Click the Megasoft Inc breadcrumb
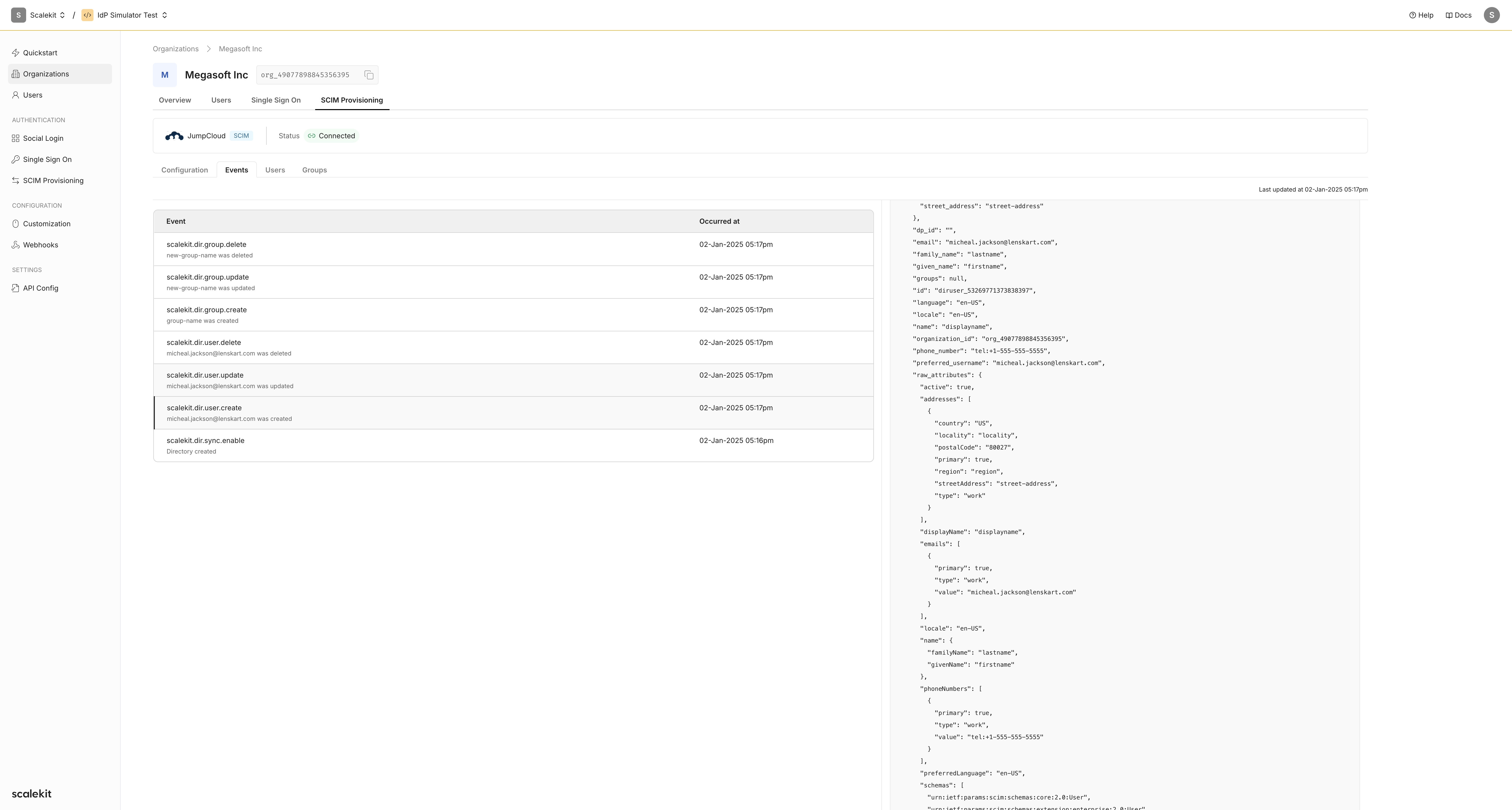The image size is (1512, 810). tap(241, 49)
